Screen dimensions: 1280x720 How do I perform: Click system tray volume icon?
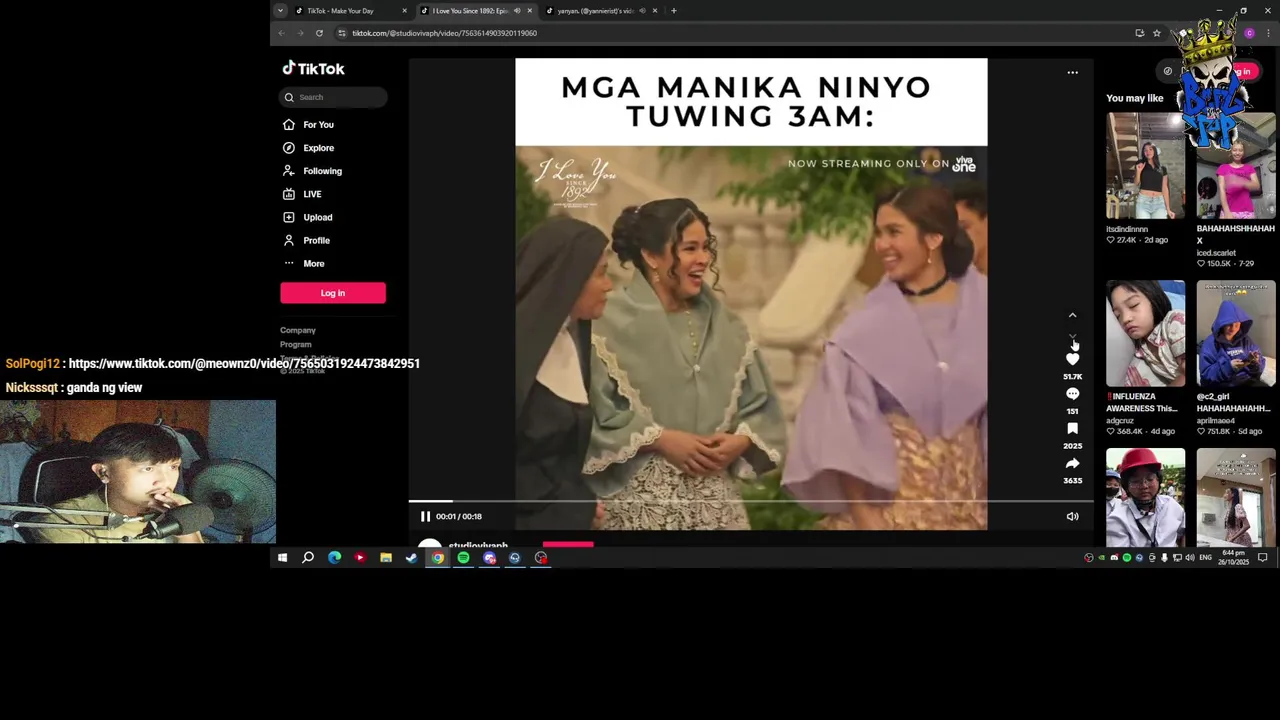click(x=1189, y=557)
